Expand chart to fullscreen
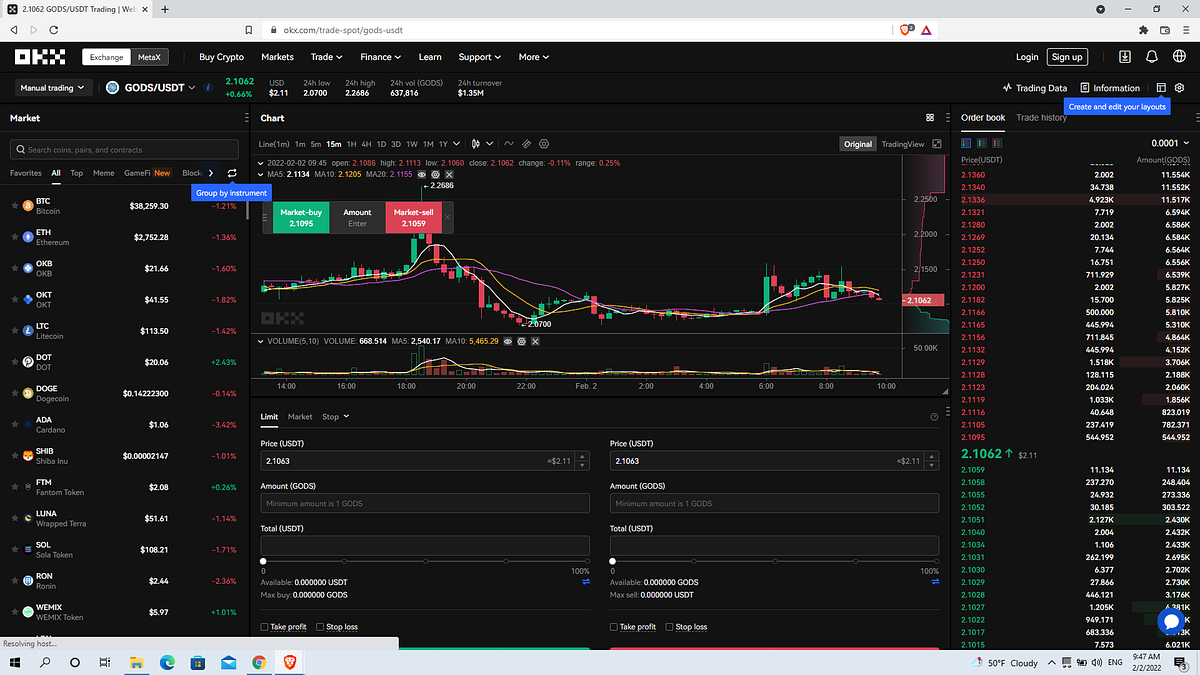This screenshot has width=1200, height=675. point(937,144)
